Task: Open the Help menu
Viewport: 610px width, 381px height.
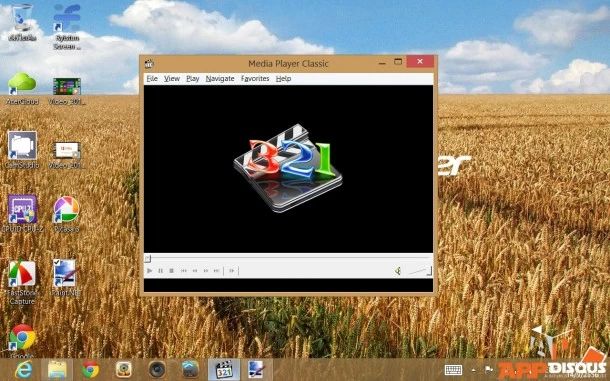Action: [x=283, y=79]
